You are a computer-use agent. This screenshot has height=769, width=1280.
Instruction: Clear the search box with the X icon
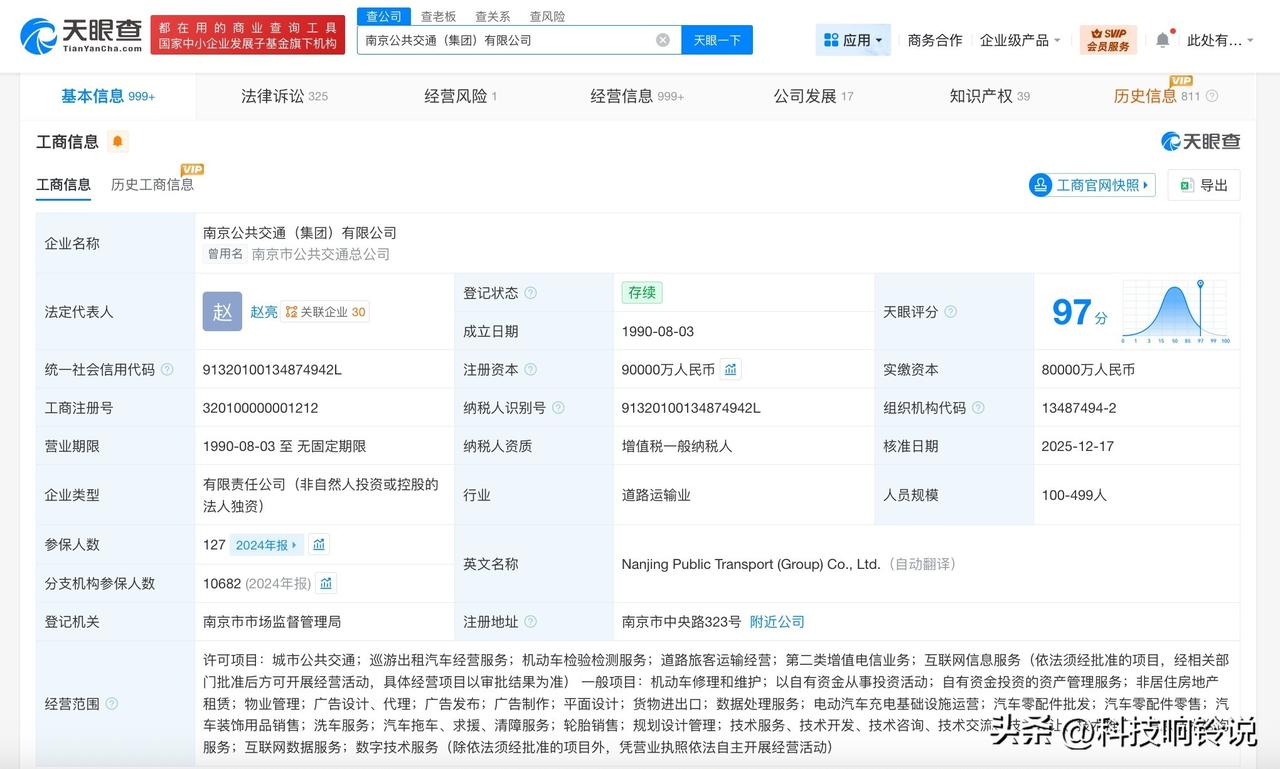click(662, 39)
